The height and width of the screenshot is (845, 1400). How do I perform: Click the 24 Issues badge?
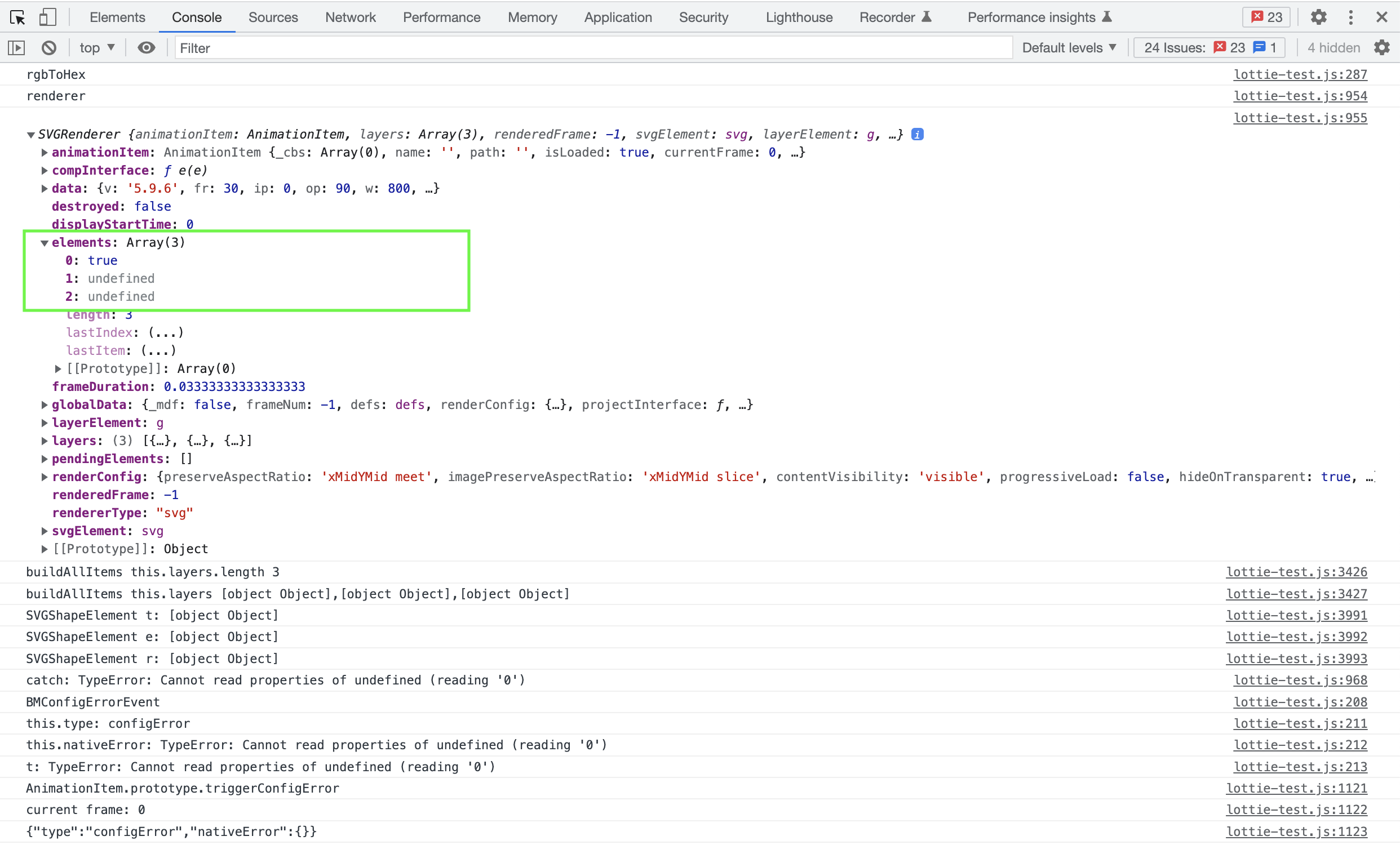click(1208, 48)
